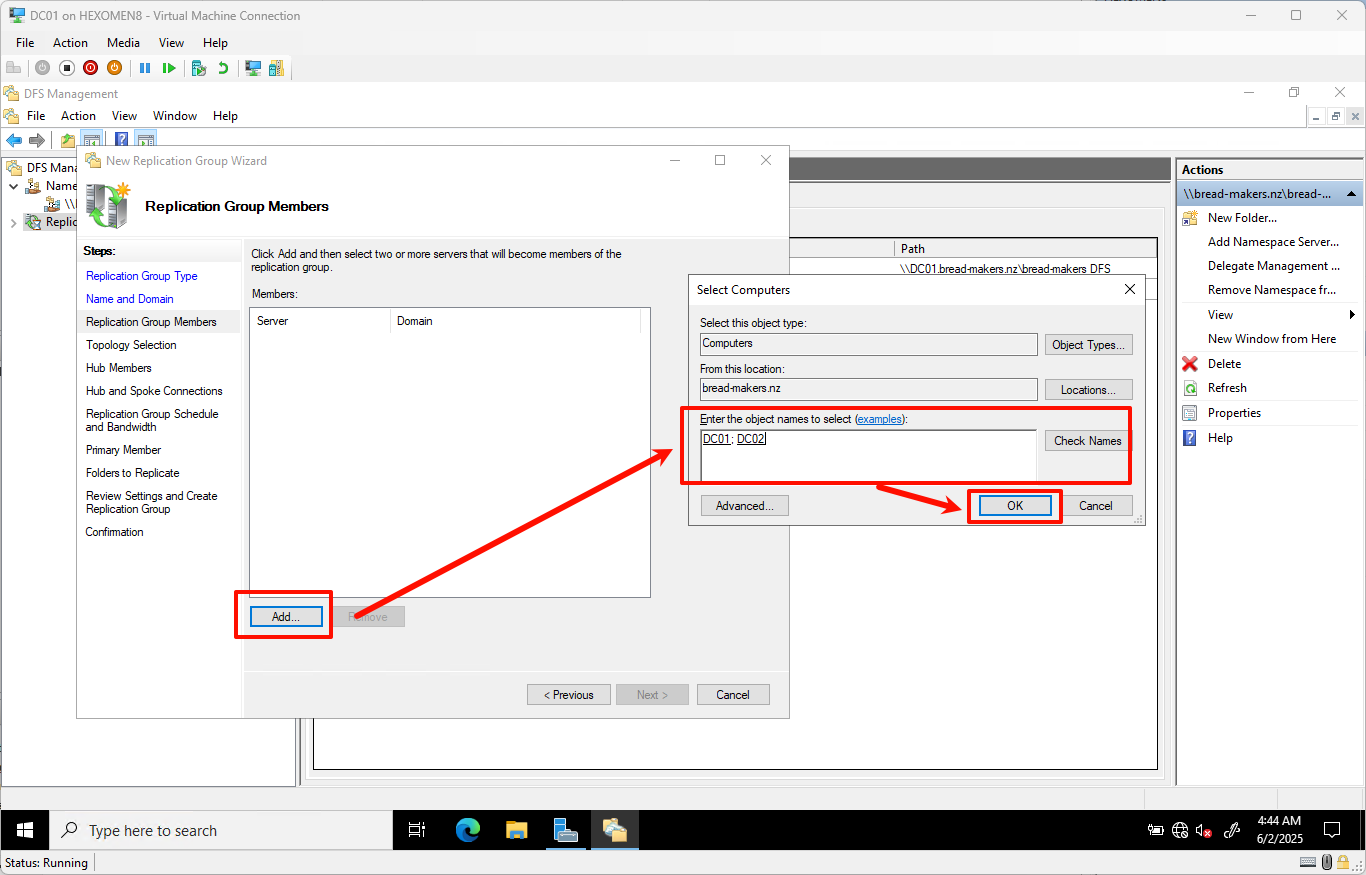Click the Check Names button
Viewport: 1366px width, 875px height.
[1086, 440]
